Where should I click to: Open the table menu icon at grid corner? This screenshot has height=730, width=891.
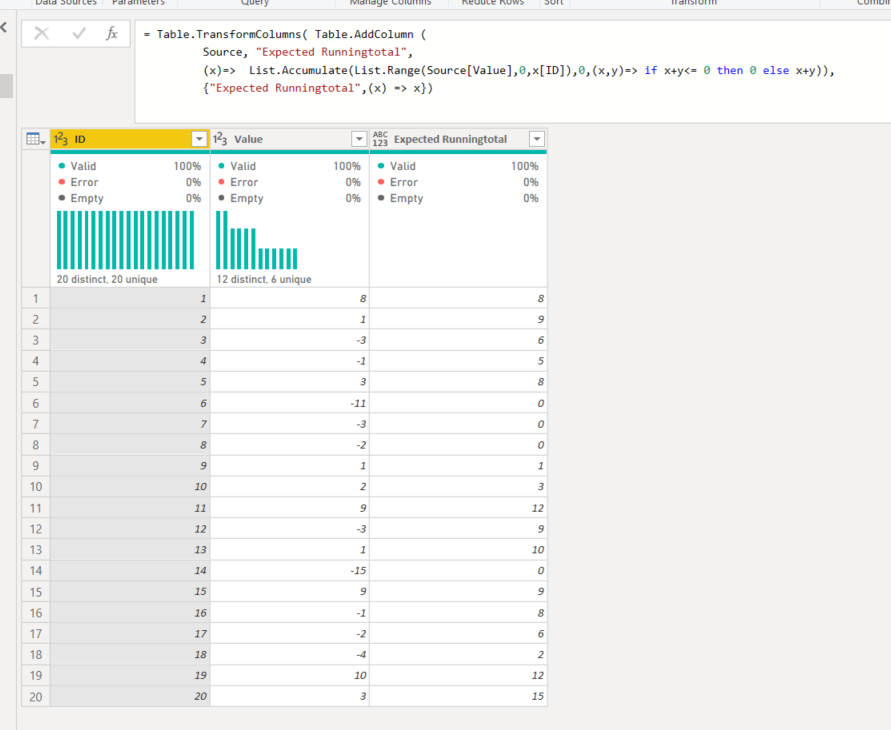point(36,139)
